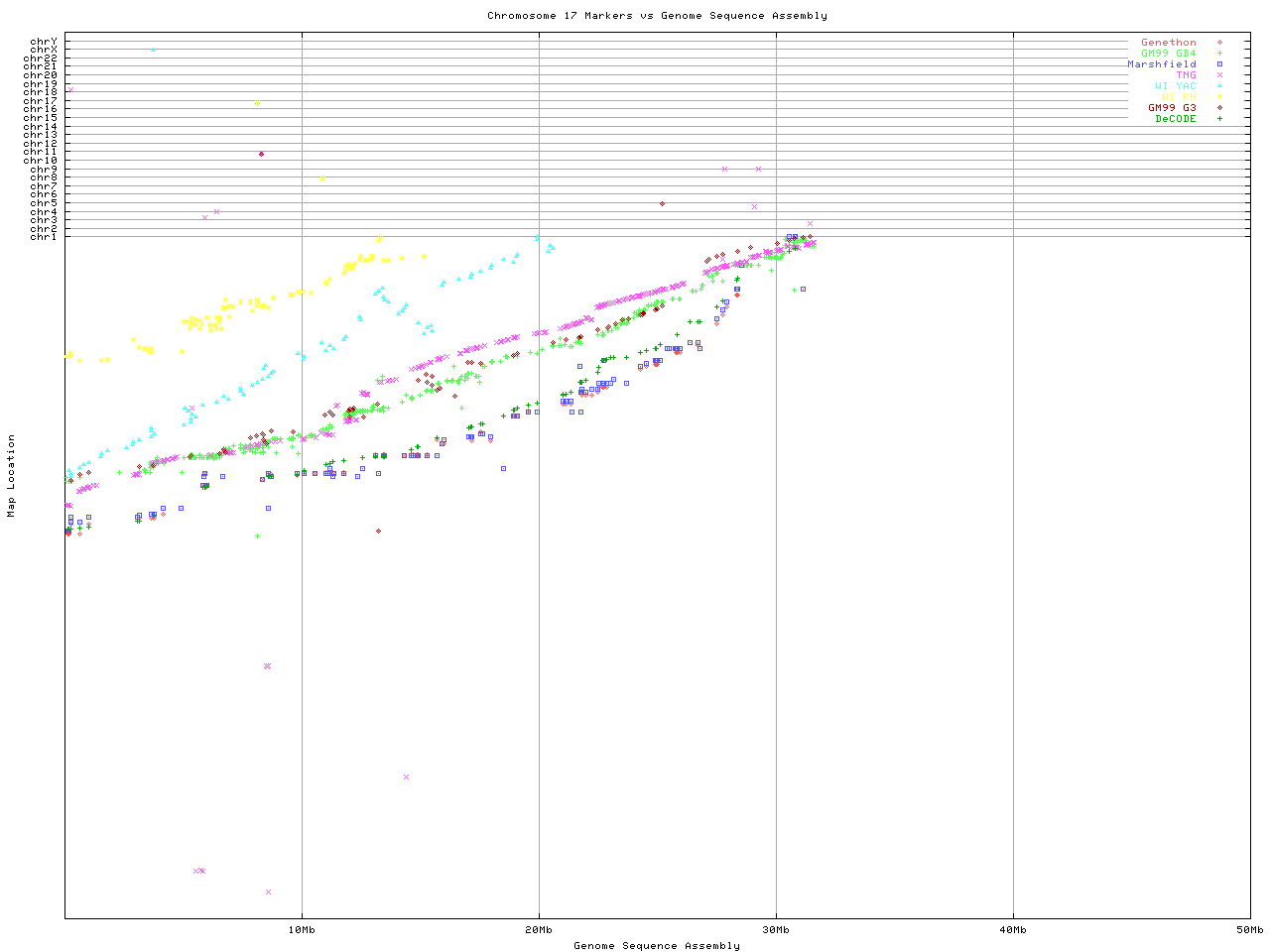Image resolution: width=1270 pixels, height=952 pixels.
Task: Select the 30Mb x-axis tick label
Action: tap(776, 930)
